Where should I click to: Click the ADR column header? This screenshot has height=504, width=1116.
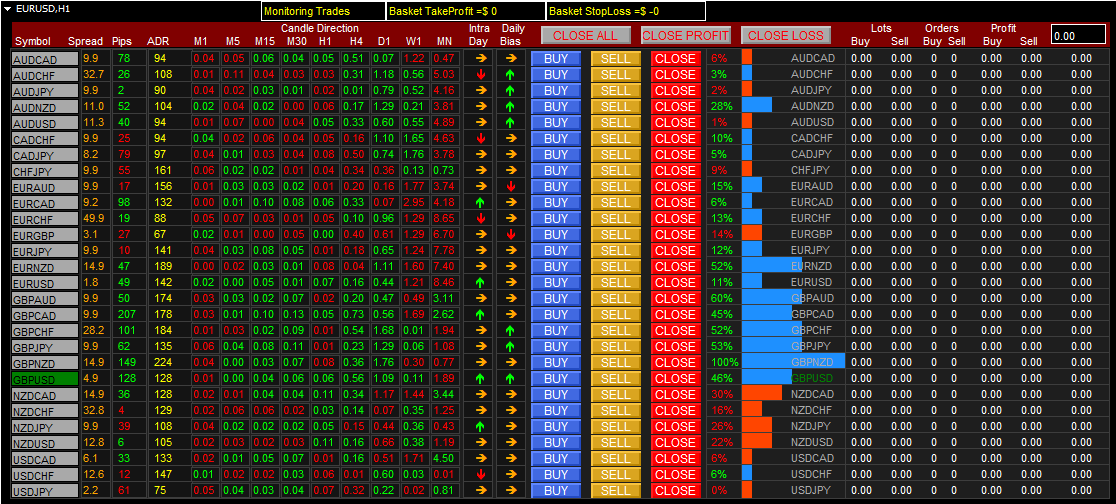(157, 41)
